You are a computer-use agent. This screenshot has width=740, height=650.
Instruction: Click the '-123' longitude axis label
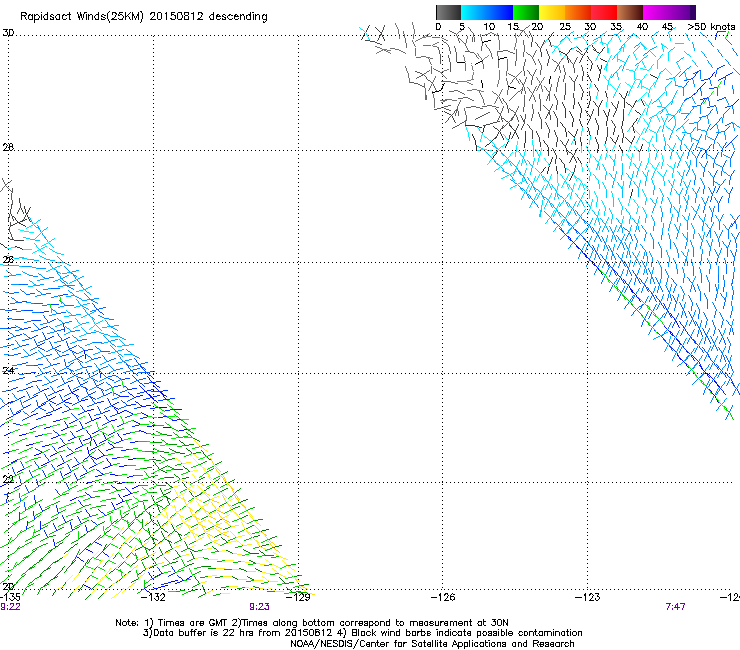pos(587,597)
